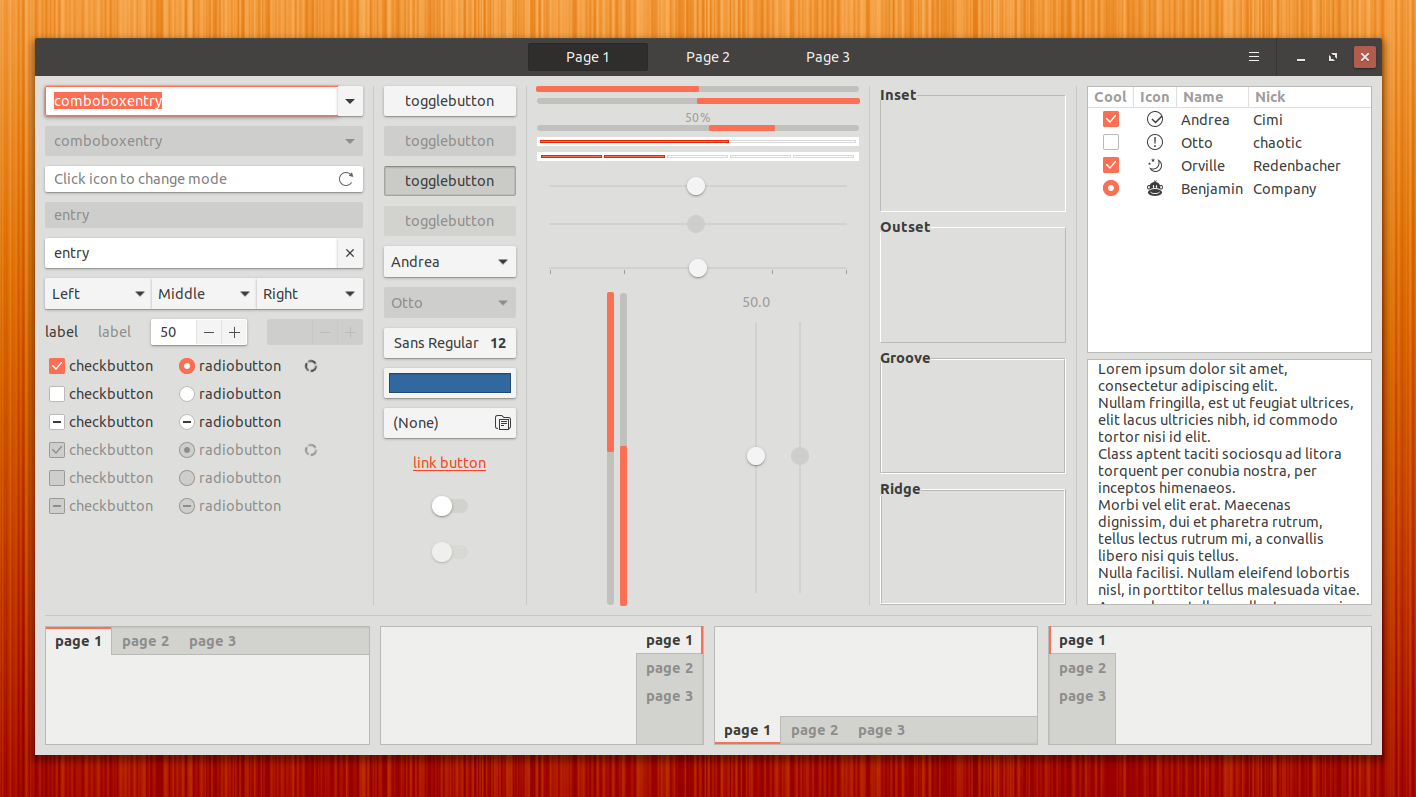Click the minus icon on the spin button showing 50

[x=208, y=332]
